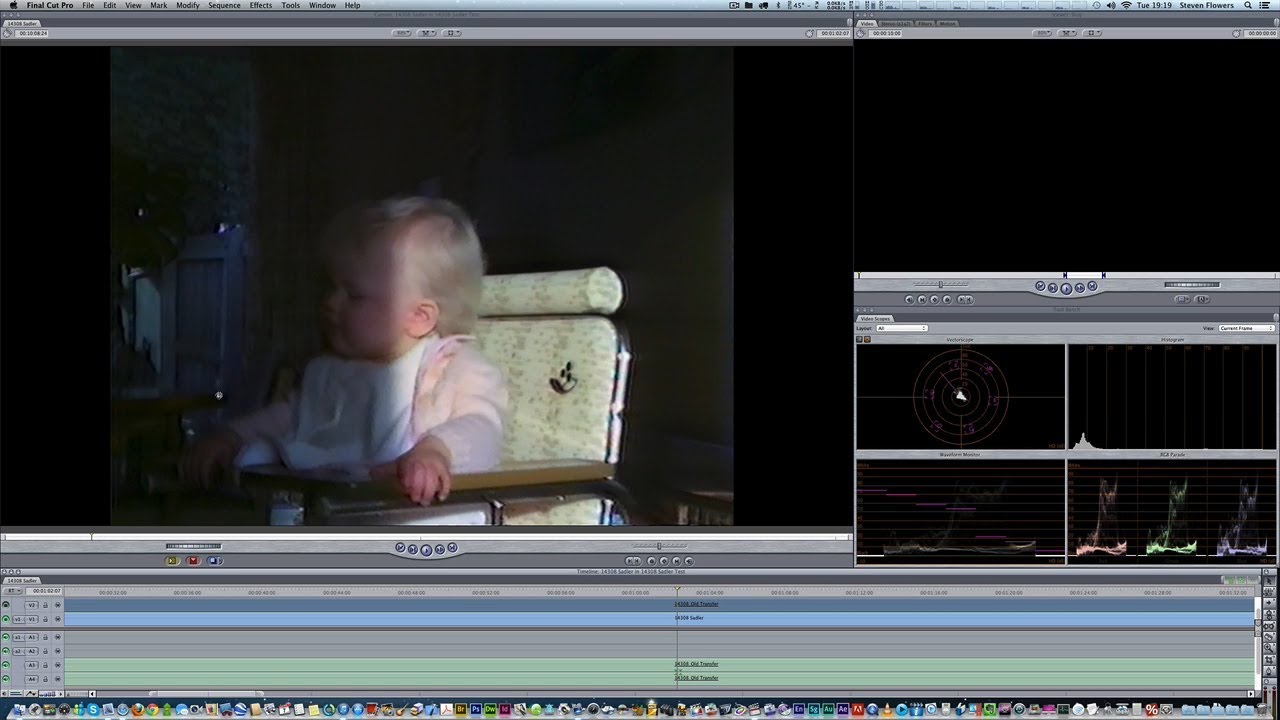Viewport: 1280px width, 720px height.
Task: Click the volume icon in menu bar
Action: (x=1110, y=5)
